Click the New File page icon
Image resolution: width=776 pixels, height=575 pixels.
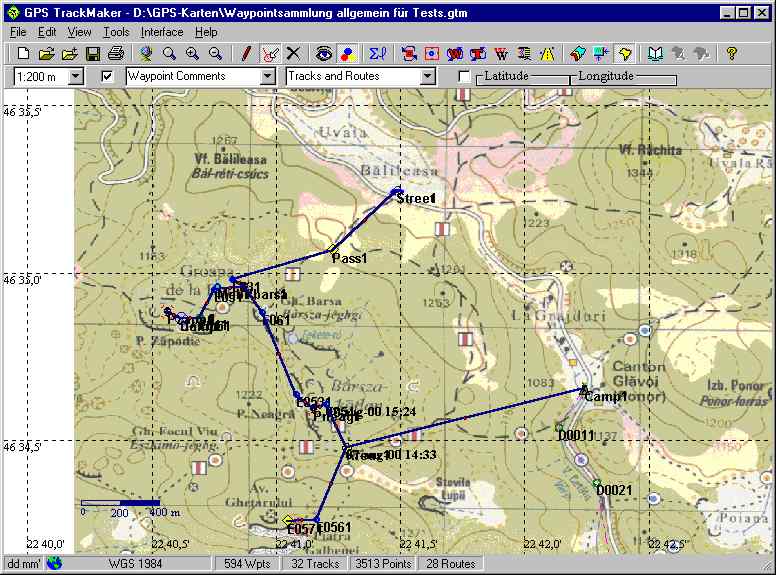click(23, 53)
